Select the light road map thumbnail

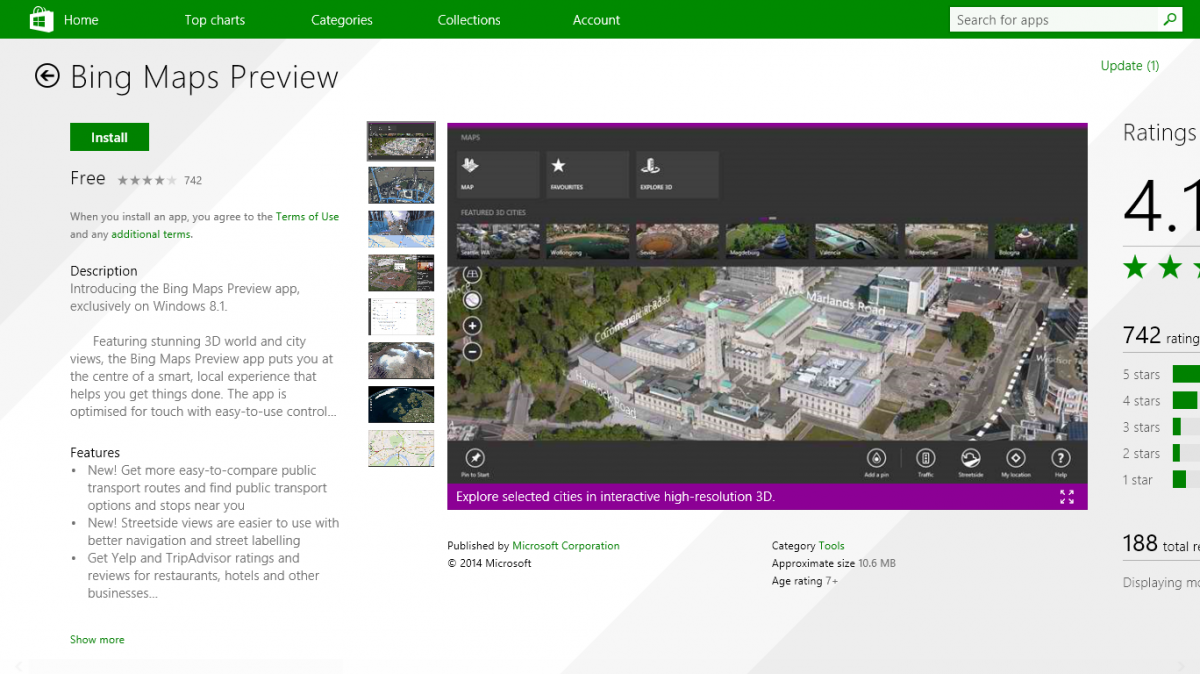401,449
